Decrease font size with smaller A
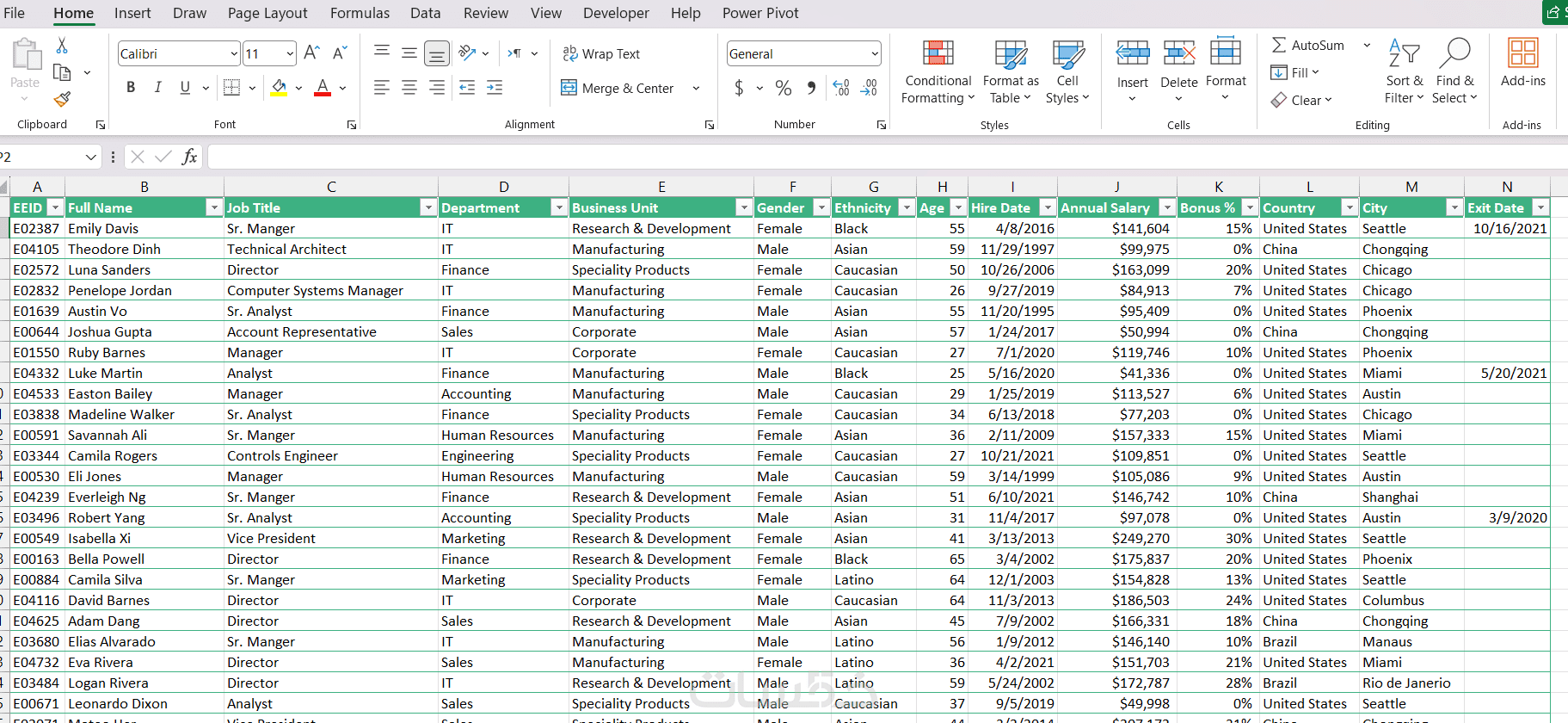1568x723 pixels. (x=340, y=53)
